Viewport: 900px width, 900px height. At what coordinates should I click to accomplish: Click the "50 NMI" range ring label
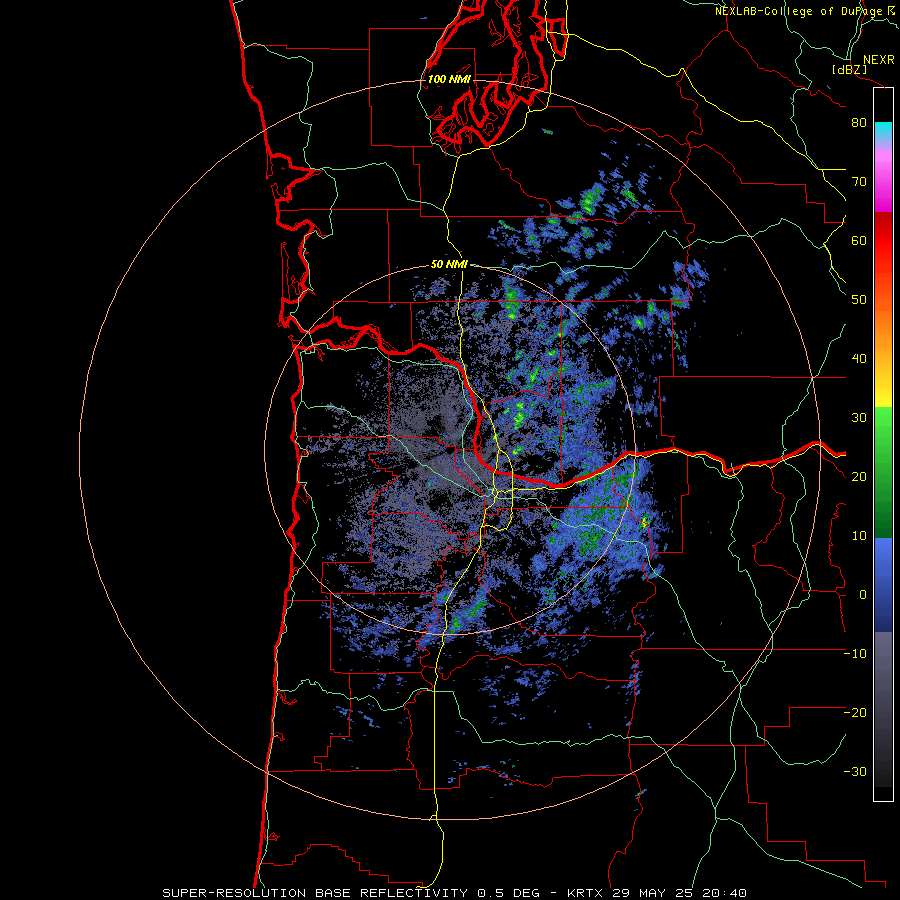449,265
